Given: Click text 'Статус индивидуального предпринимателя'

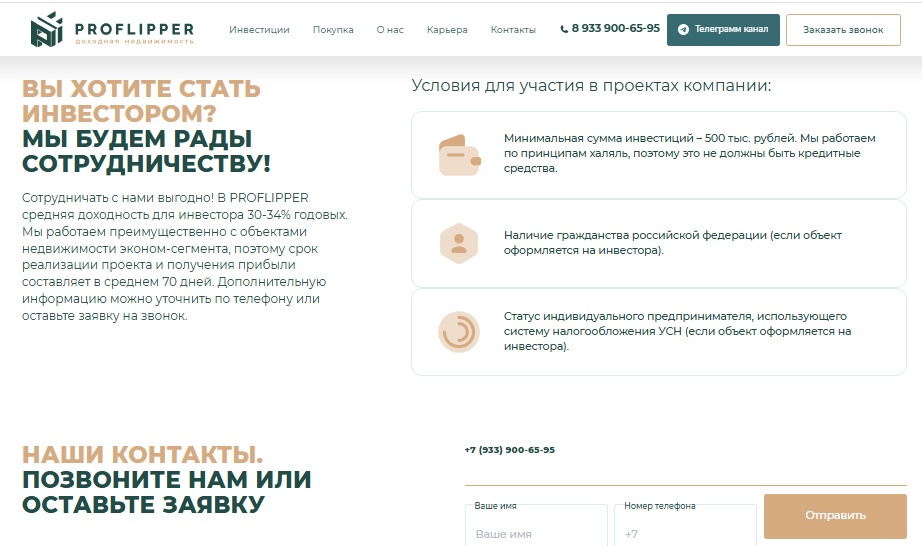Looking at the screenshot, I should (x=628, y=316).
